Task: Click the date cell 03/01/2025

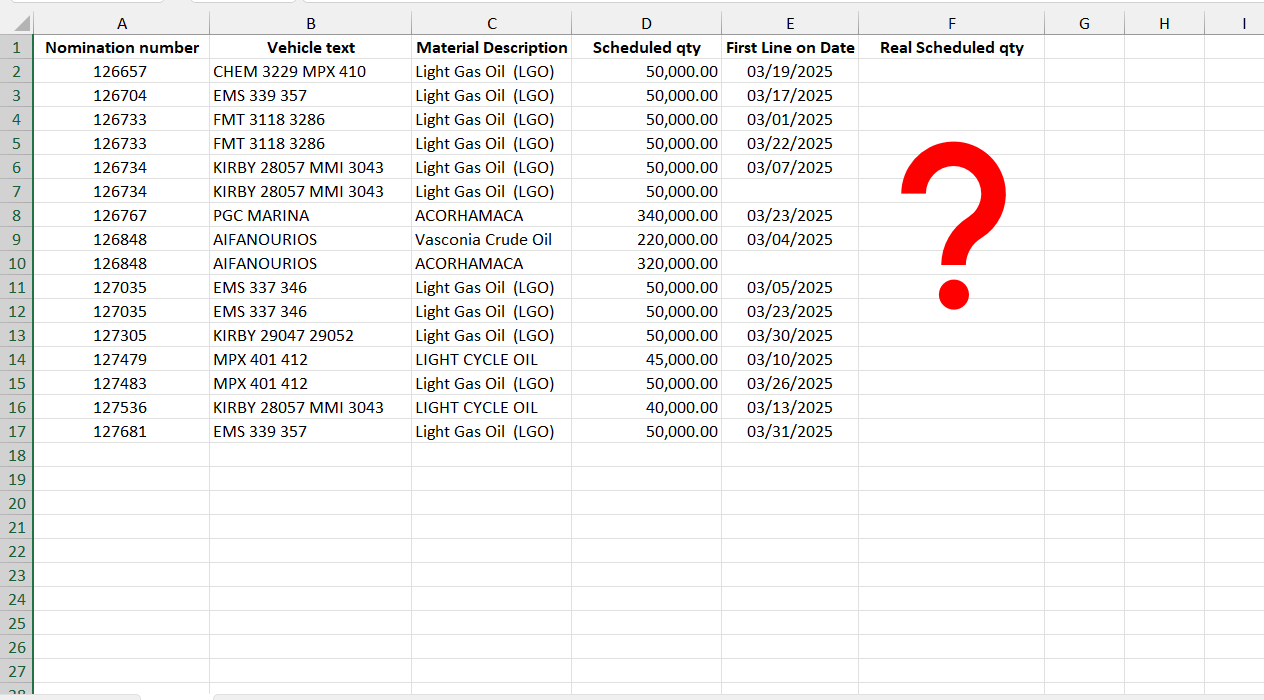Action: click(790, 119)
